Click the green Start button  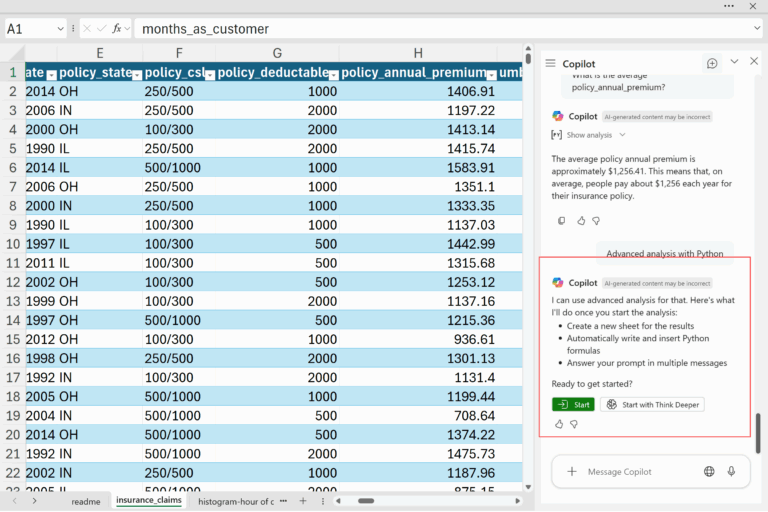click(573, 404)
